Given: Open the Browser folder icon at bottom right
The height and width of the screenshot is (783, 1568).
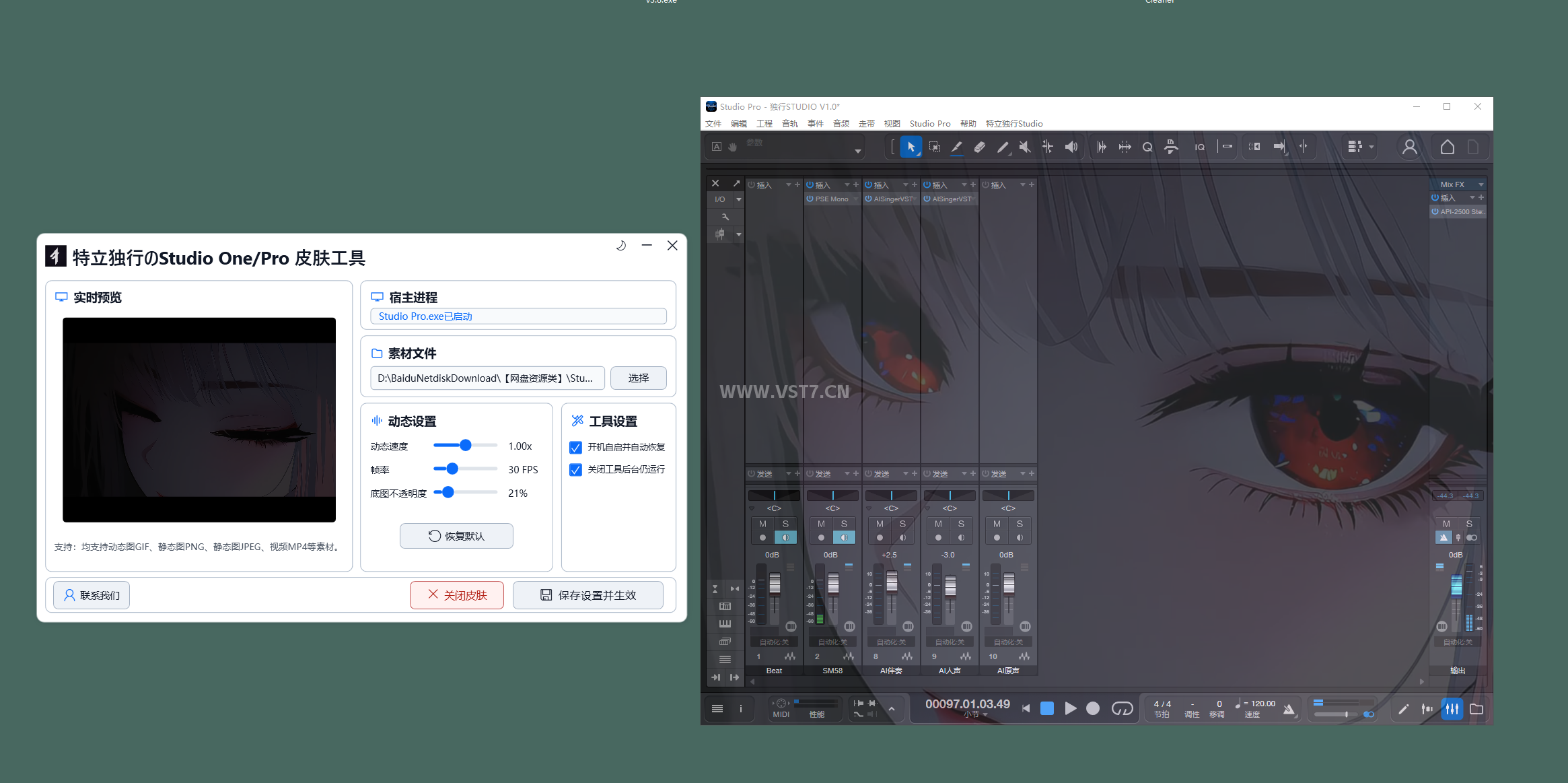Looking at the screenshot, I should [1476, 709].
